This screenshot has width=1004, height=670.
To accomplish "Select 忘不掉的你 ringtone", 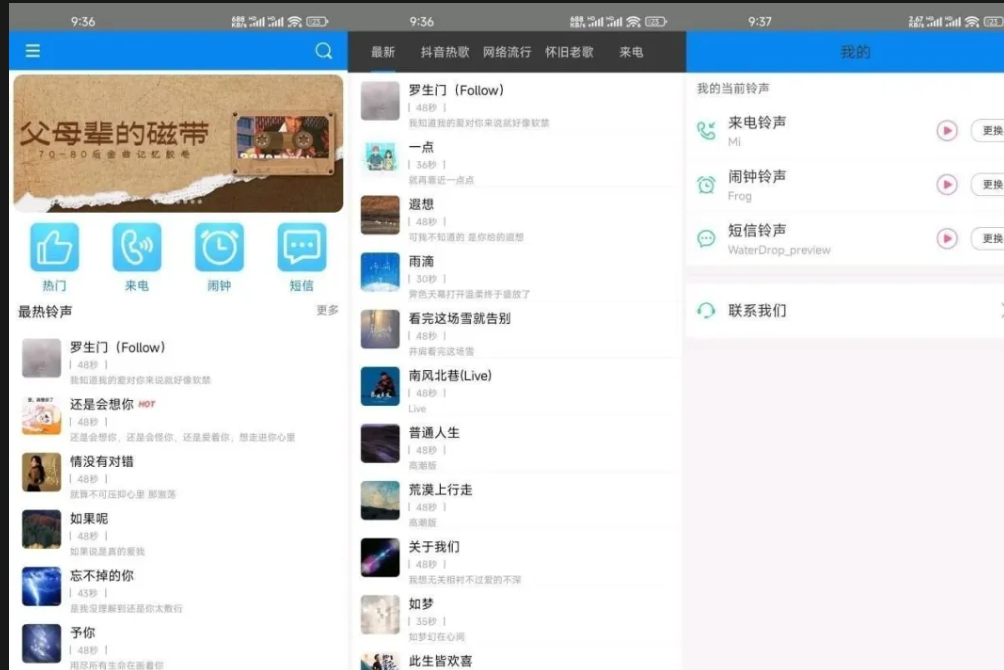I will (178, 587).
